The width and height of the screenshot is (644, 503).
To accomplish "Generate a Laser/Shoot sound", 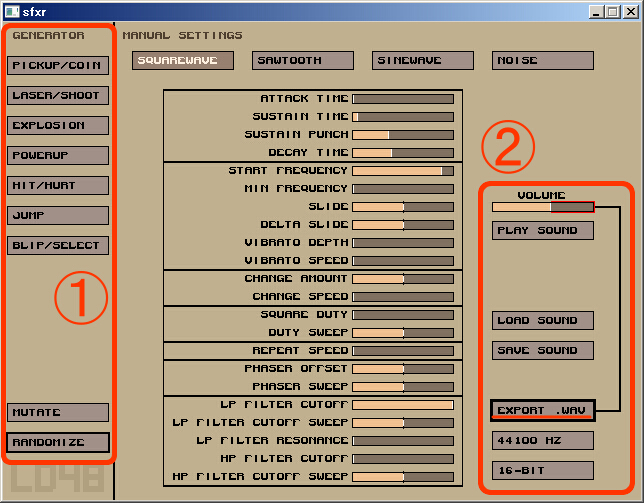I will tap(58, 96).
